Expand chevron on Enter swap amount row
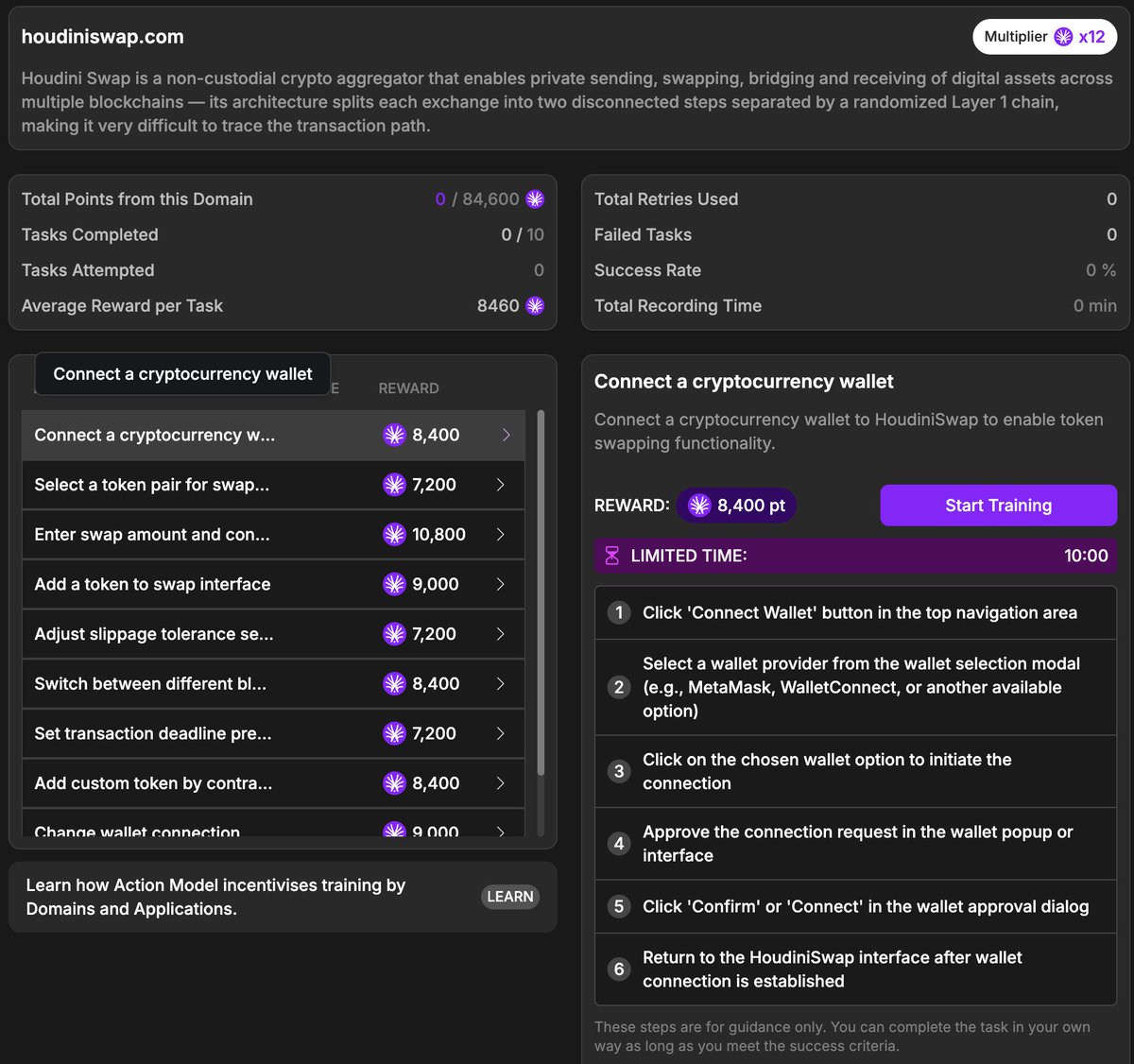Viewport: 1134px width, 1064px height. point(501,535)
